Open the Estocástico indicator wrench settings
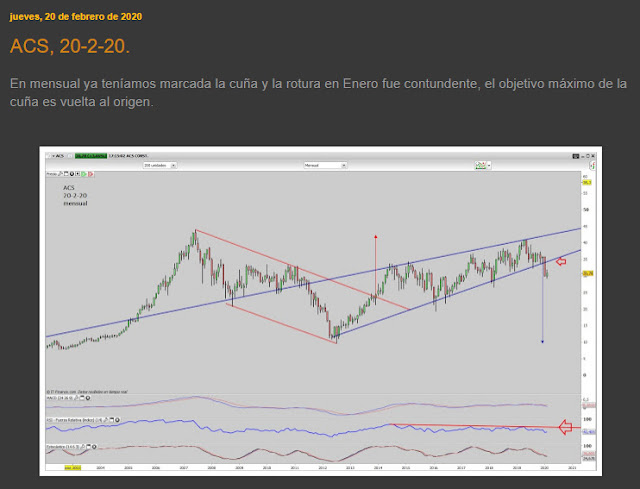The width and height of the screenshot is (640, 489). coord(83,447)
